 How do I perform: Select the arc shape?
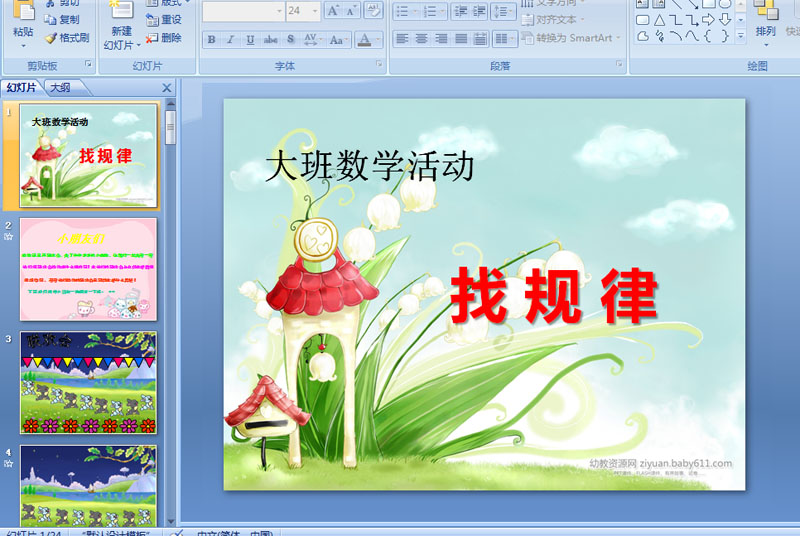(x=675, y=36)
